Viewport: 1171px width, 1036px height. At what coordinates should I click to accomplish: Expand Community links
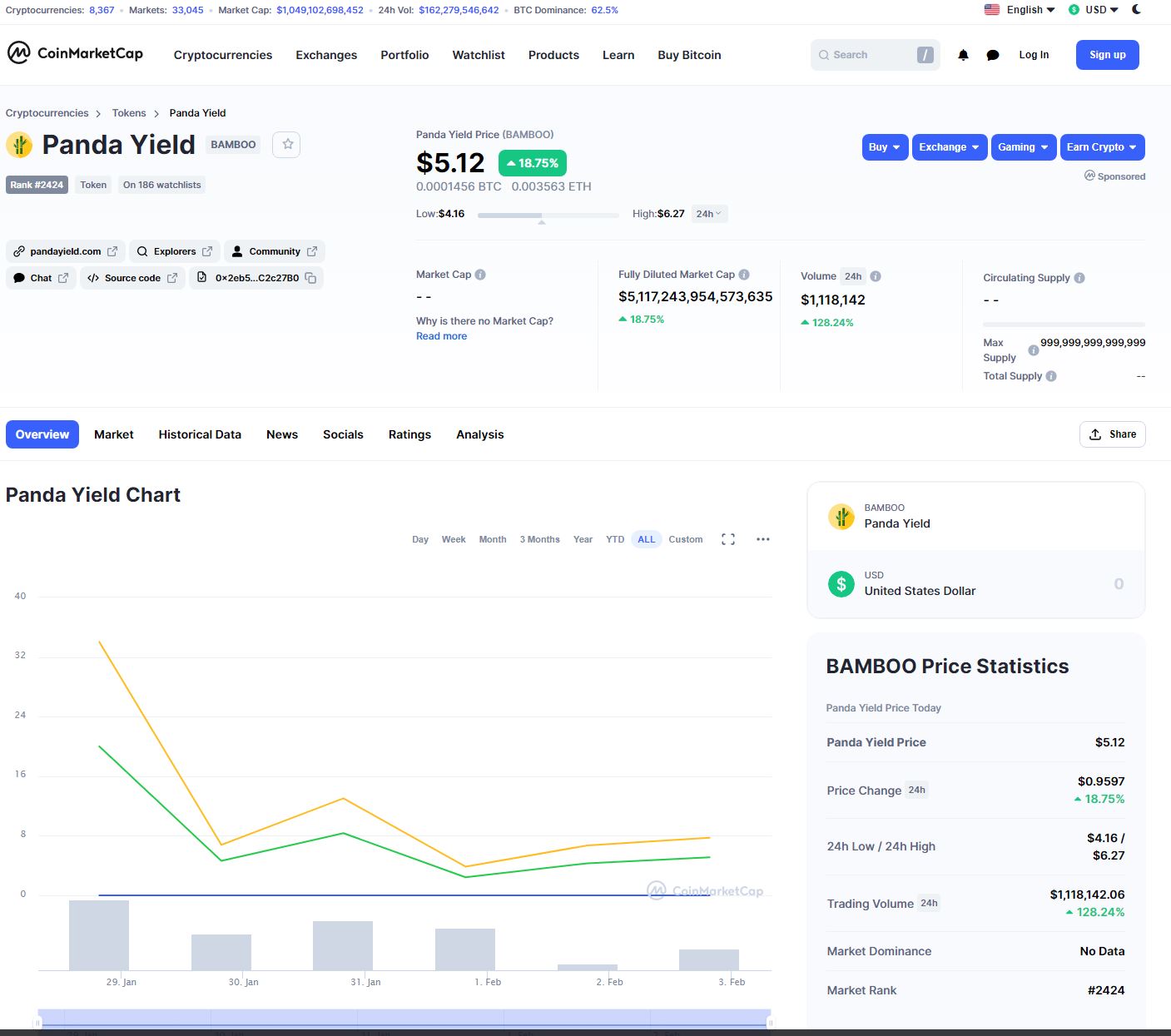coord(275,251)
